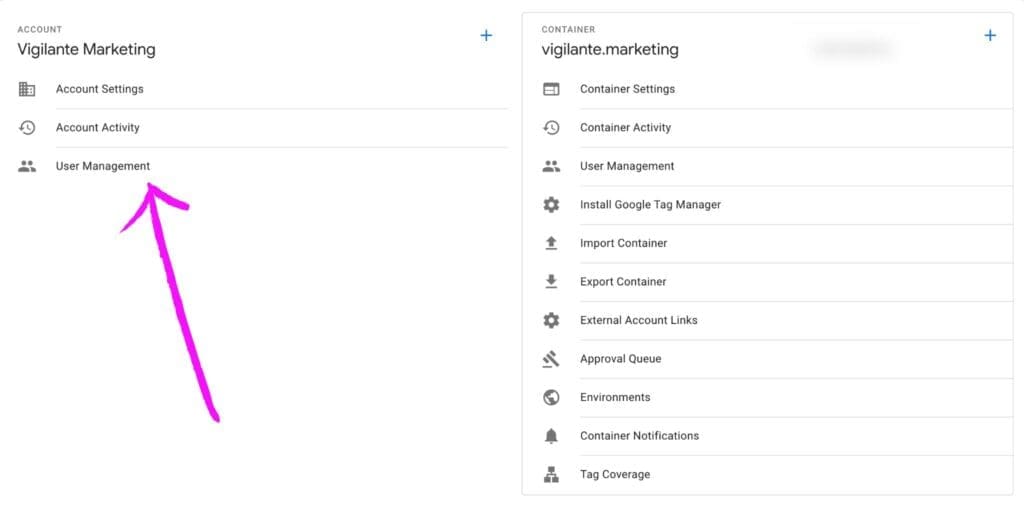Open Account Settings
Viewport: 1024px width, 505px height.
tap(99, 89)
